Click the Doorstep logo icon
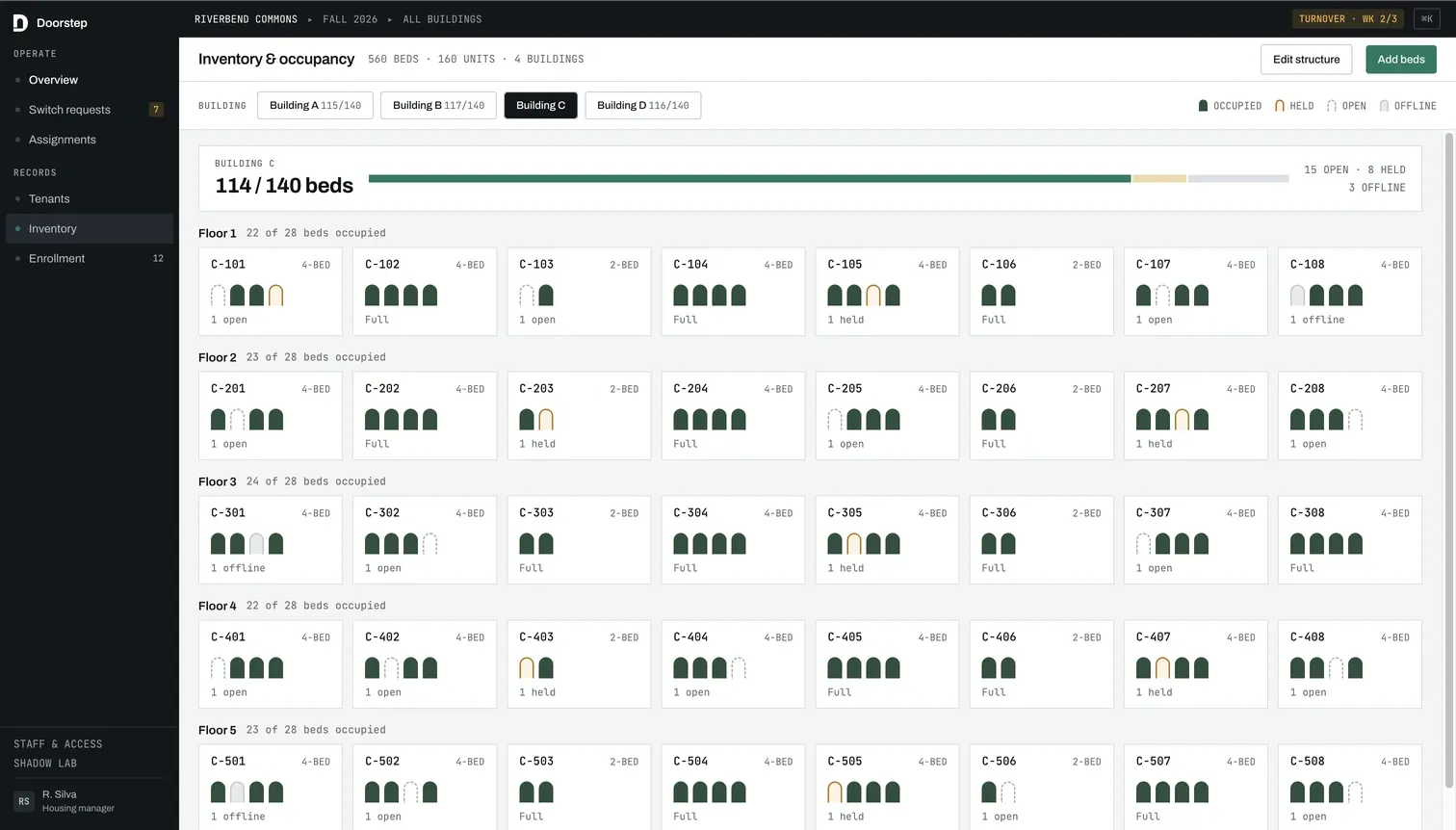Image resolution: width=1456 pixels, height=830 pixels. [x=20, y=22]
